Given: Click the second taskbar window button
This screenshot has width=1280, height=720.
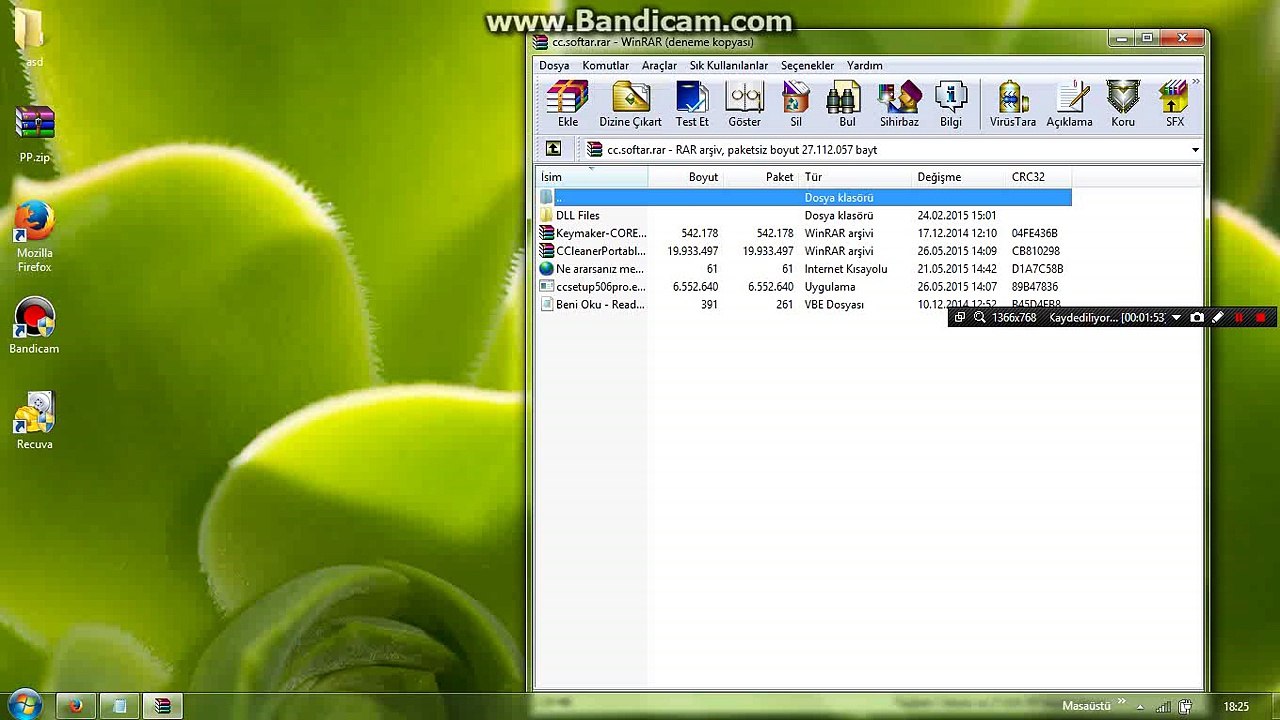Looking at the screenshot, I should [119, 706].
